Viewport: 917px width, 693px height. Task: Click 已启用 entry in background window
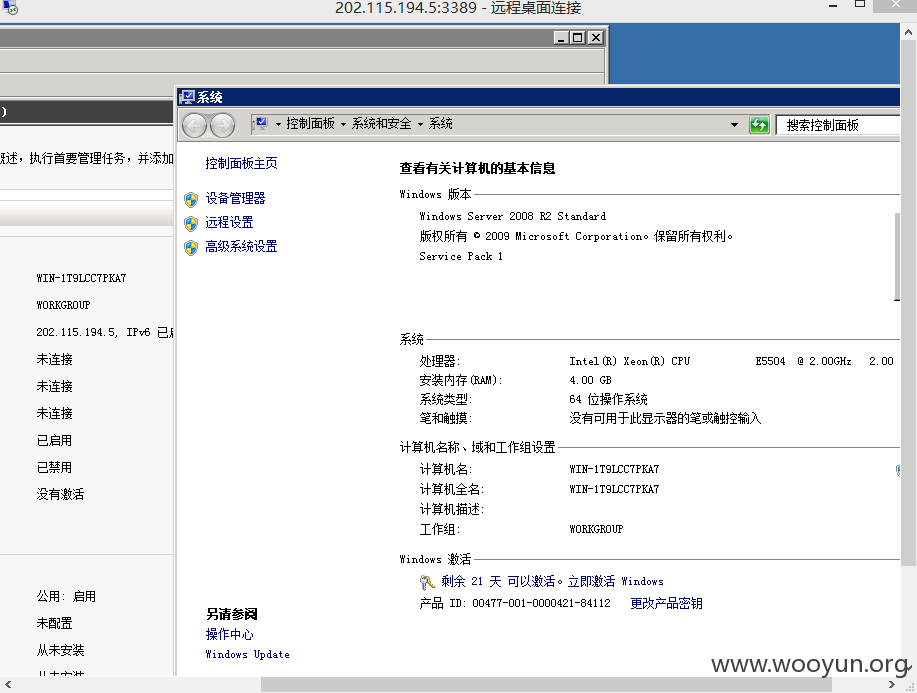click(x=54, y=440)
